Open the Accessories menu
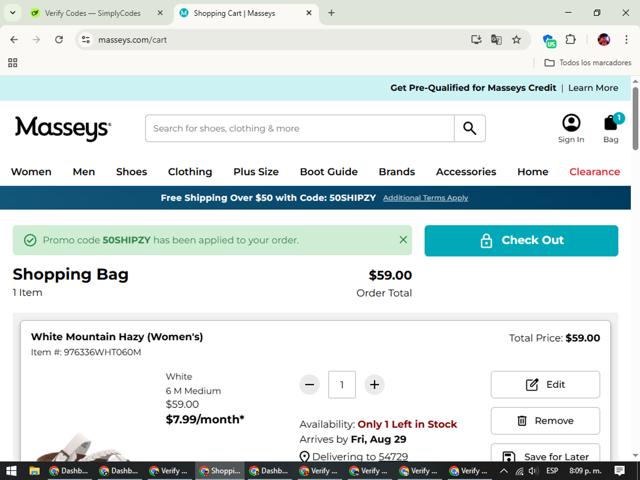Image resolution: width=640 pixels, height=480 pixels. (x=466, y=172)
